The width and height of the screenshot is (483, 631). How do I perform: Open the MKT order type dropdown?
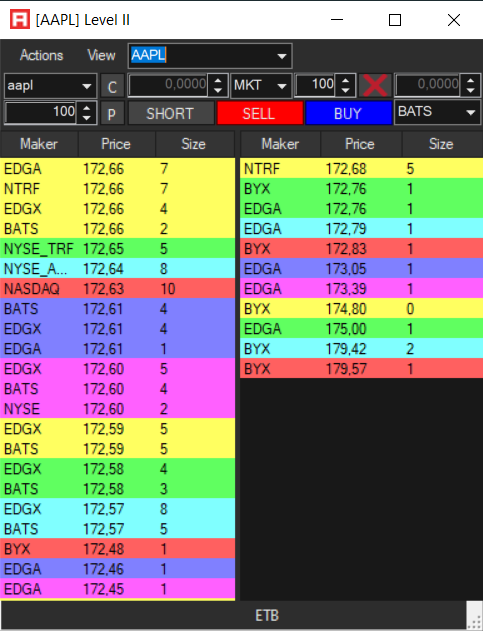tap(261, 86)
